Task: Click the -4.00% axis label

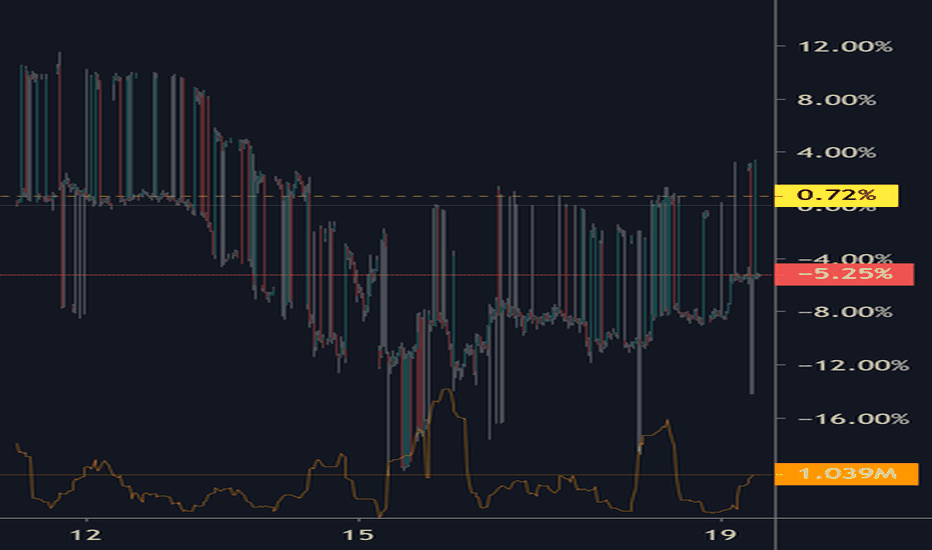Action: click(845, 259)
